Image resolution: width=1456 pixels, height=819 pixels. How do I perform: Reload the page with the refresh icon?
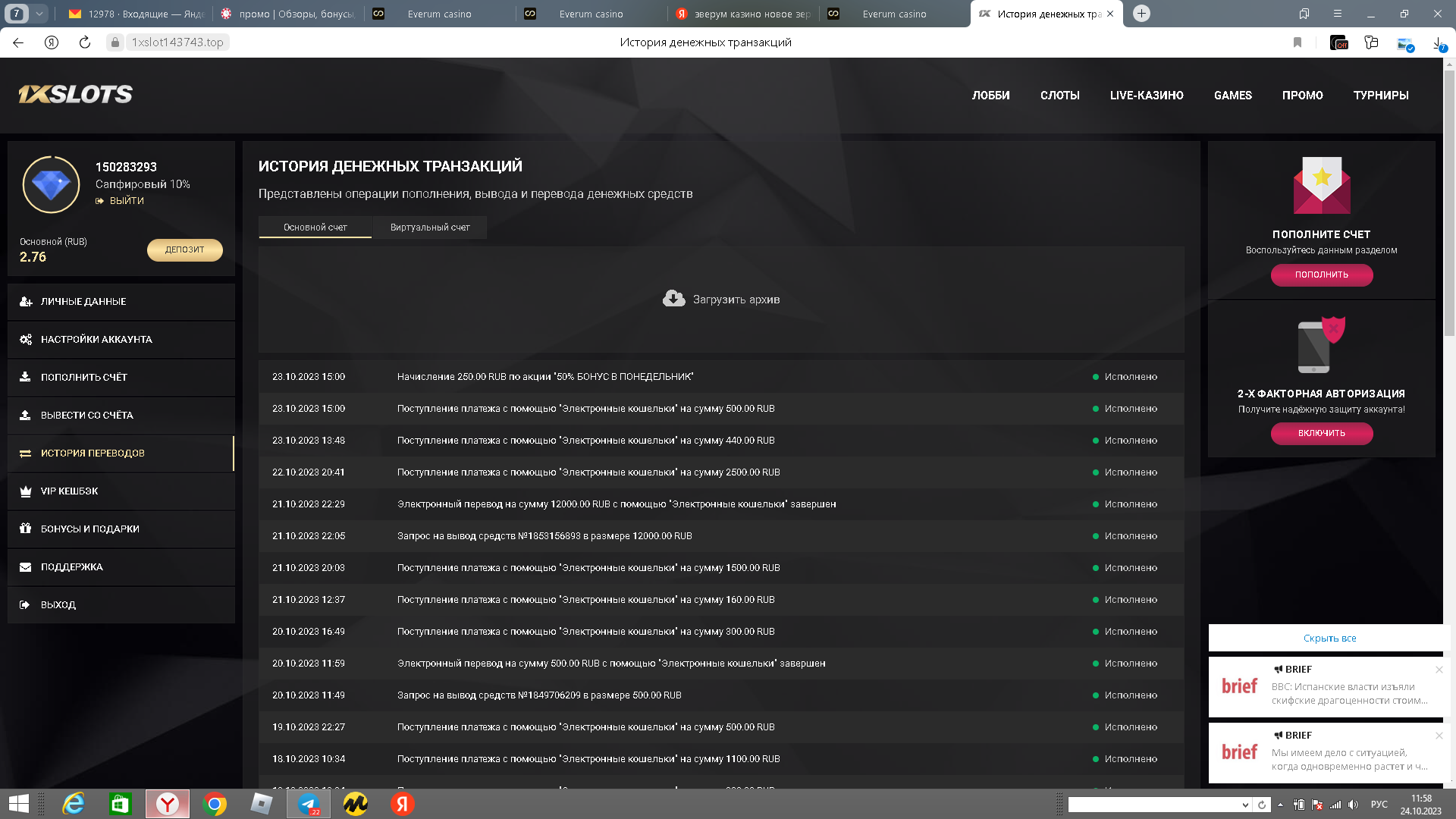[x=85, y=42]
